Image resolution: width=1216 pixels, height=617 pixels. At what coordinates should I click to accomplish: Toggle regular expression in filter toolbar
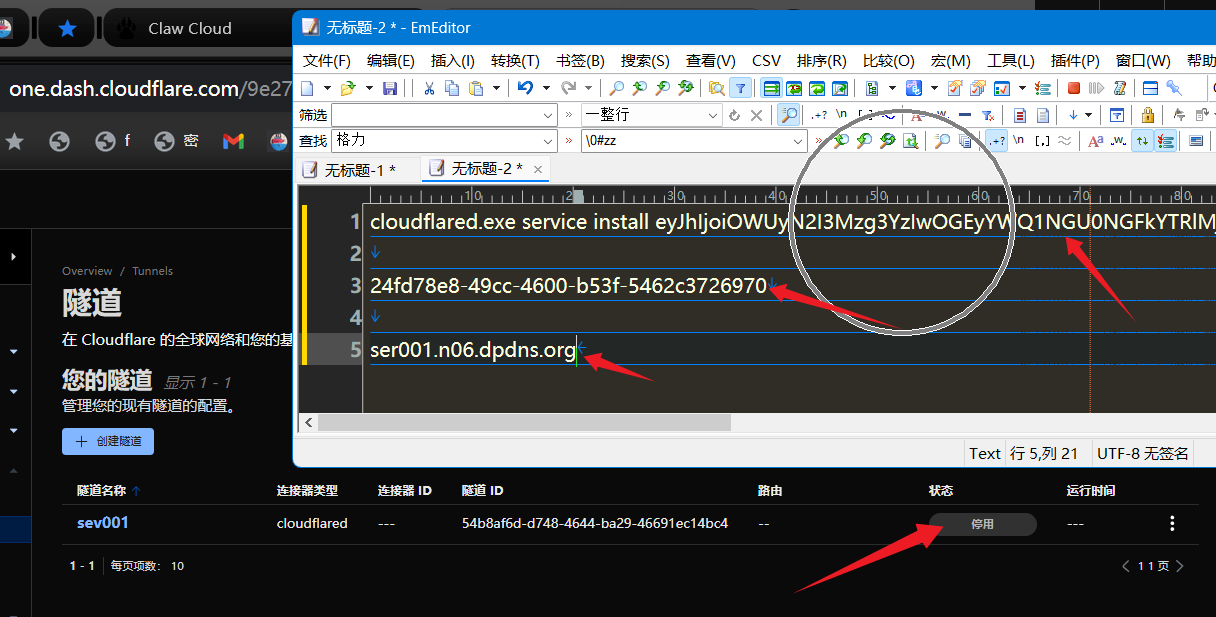coord(819,114)
